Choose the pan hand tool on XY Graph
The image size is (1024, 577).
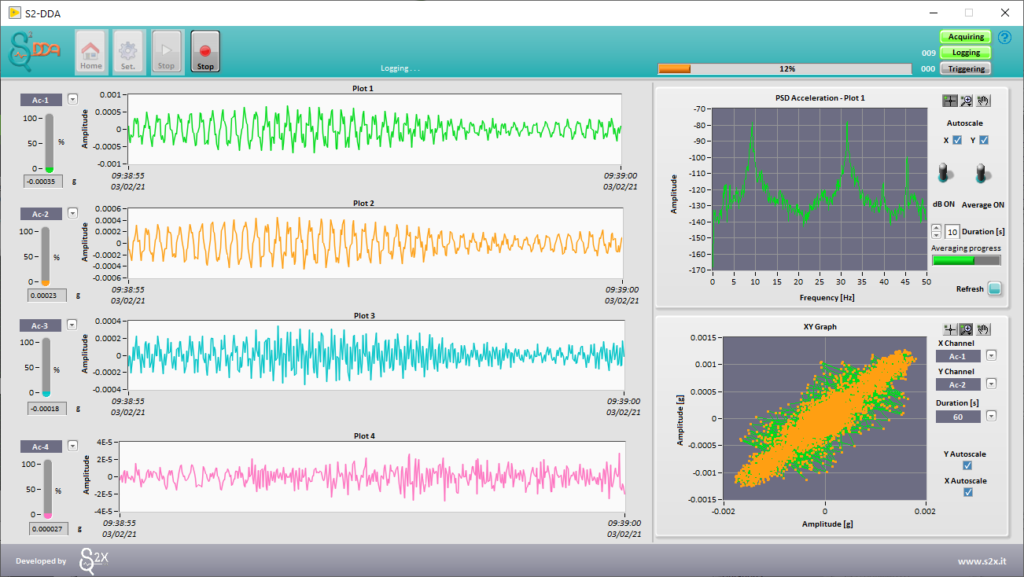tap(982, 329)
